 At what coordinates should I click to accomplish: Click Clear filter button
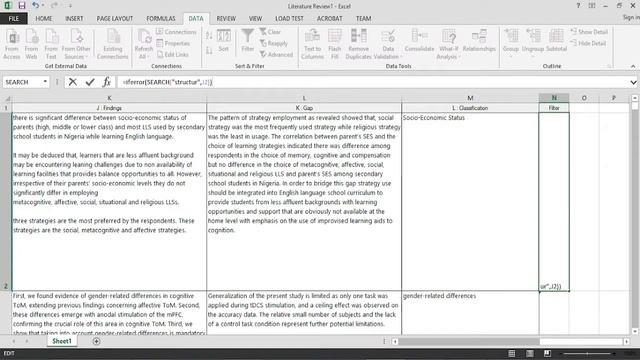tap(270, 32)
